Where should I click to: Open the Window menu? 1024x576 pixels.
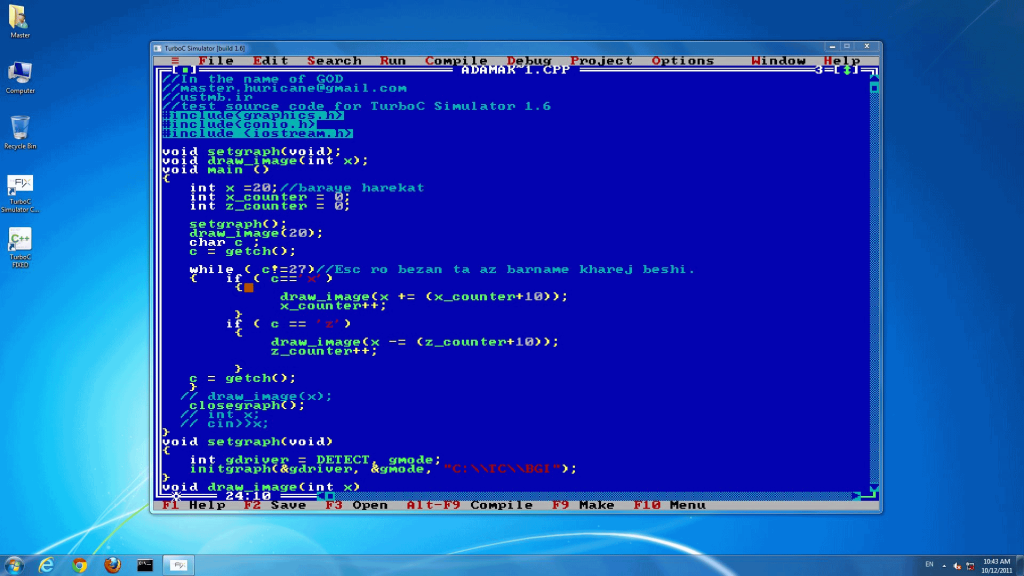click(779, 60)
